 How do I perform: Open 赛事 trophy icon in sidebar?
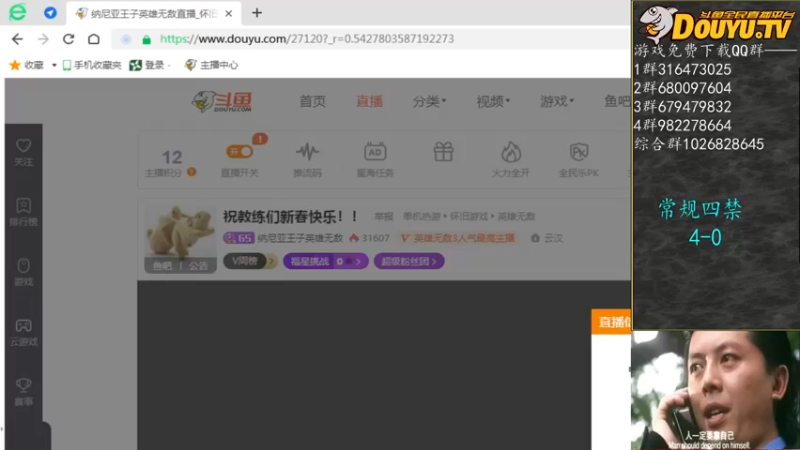pos(23,392)
